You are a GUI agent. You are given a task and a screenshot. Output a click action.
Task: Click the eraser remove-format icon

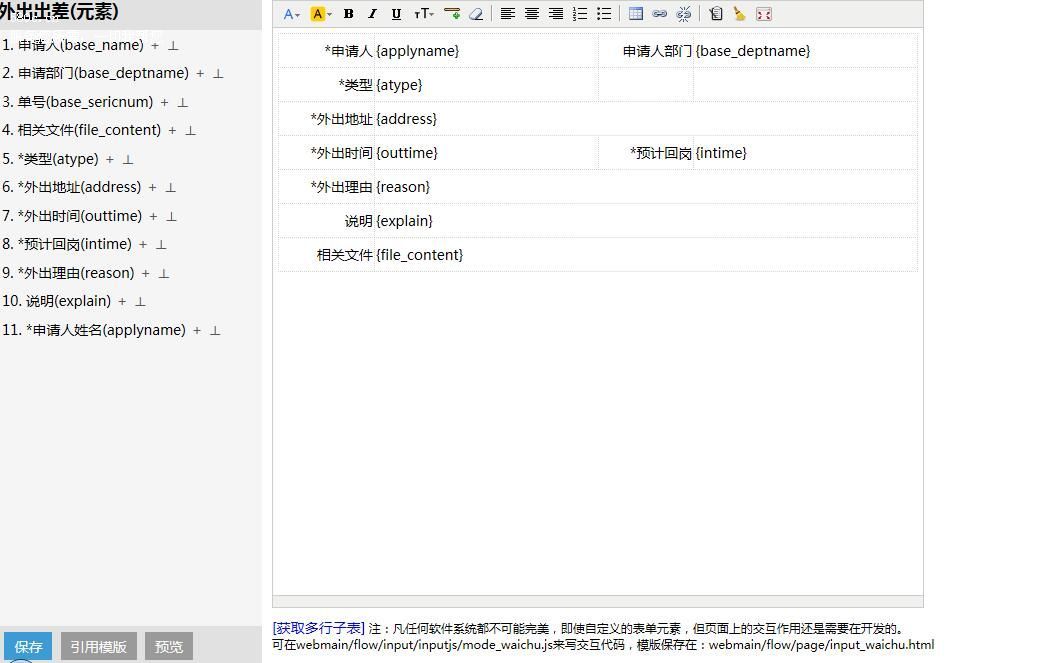476,14
